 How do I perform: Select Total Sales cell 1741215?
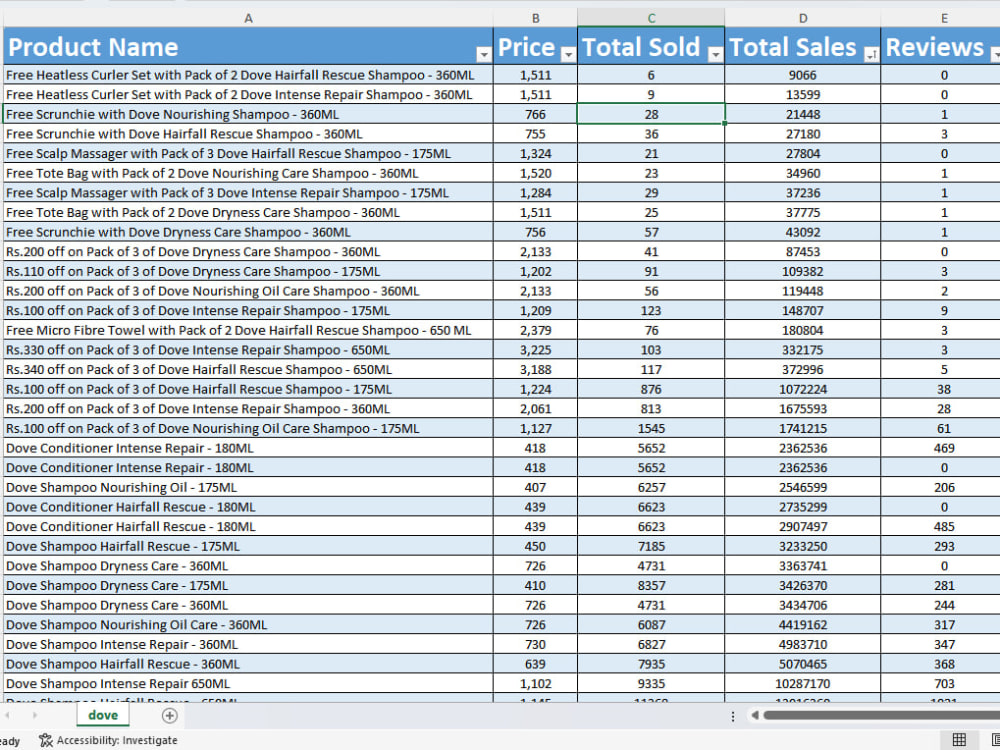pos(803,429)
